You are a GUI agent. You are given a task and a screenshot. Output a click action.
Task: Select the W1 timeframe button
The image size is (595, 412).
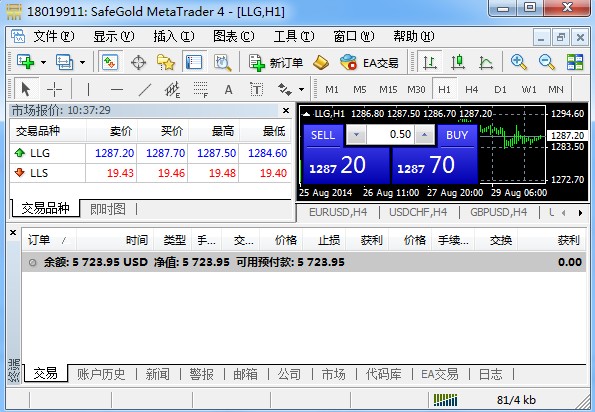529,90
